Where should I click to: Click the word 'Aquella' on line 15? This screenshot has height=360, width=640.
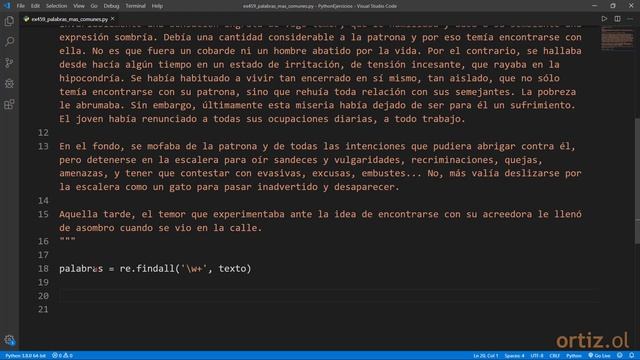point(78,214)
